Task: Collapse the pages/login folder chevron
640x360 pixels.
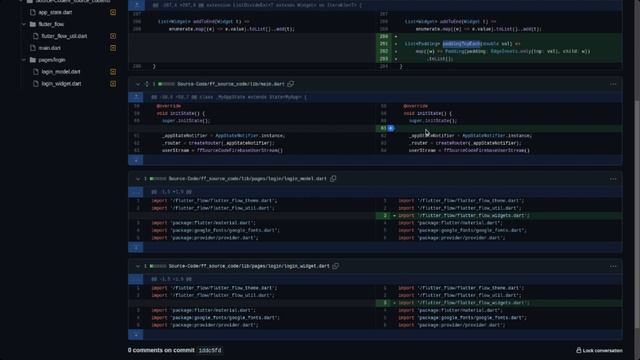Action: (24, 60)
